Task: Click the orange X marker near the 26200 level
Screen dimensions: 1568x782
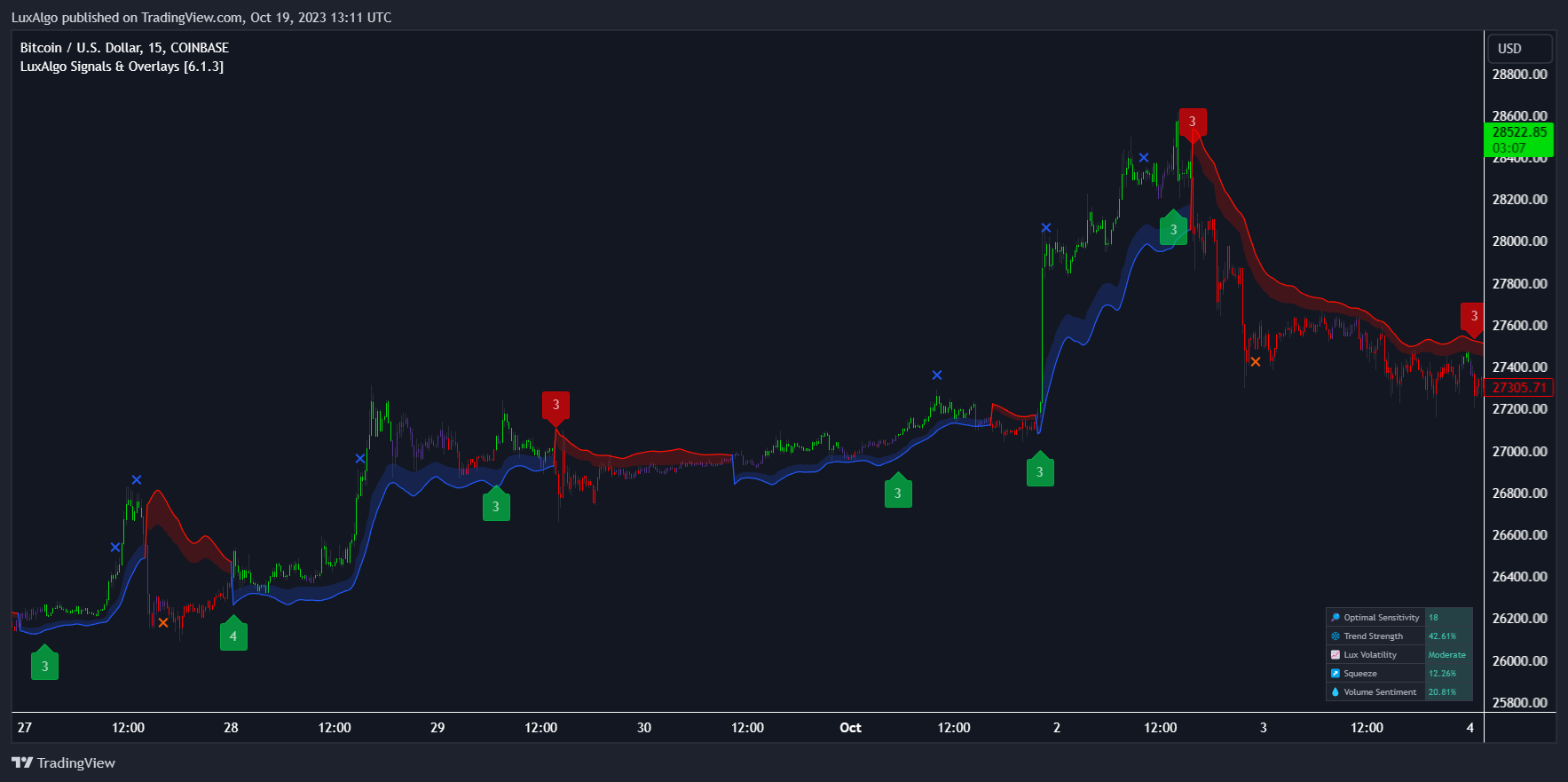Action: tap(162, 622)
